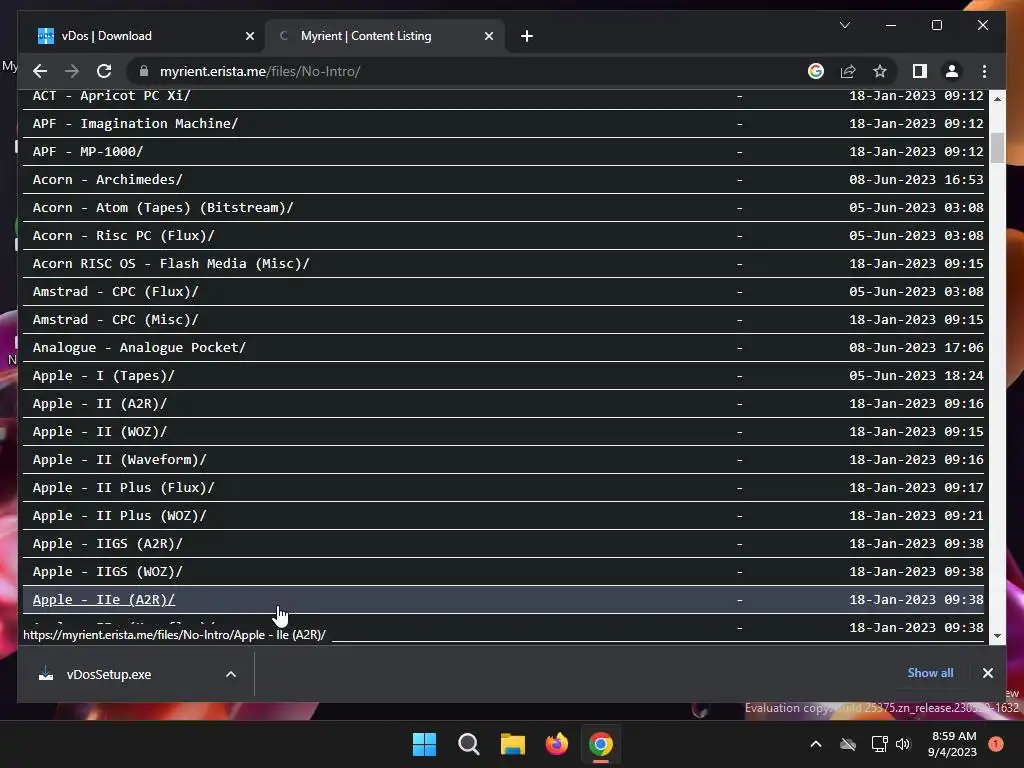This screenshot has width=1024, height=768.
Task: Open ACT - Apricot PC Xi folder
Action: click(112, 95)
